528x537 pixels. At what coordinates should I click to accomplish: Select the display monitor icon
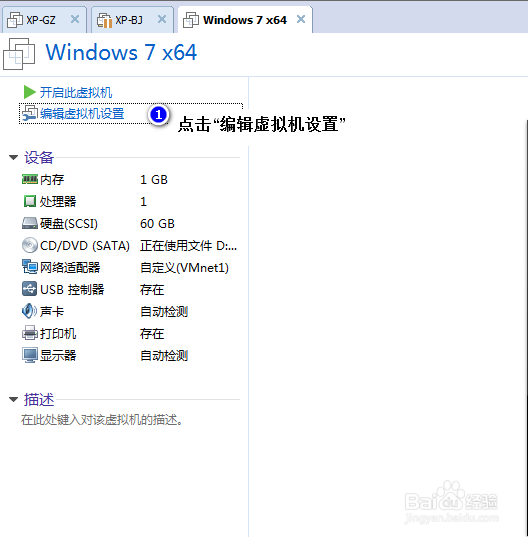point(30,355)
